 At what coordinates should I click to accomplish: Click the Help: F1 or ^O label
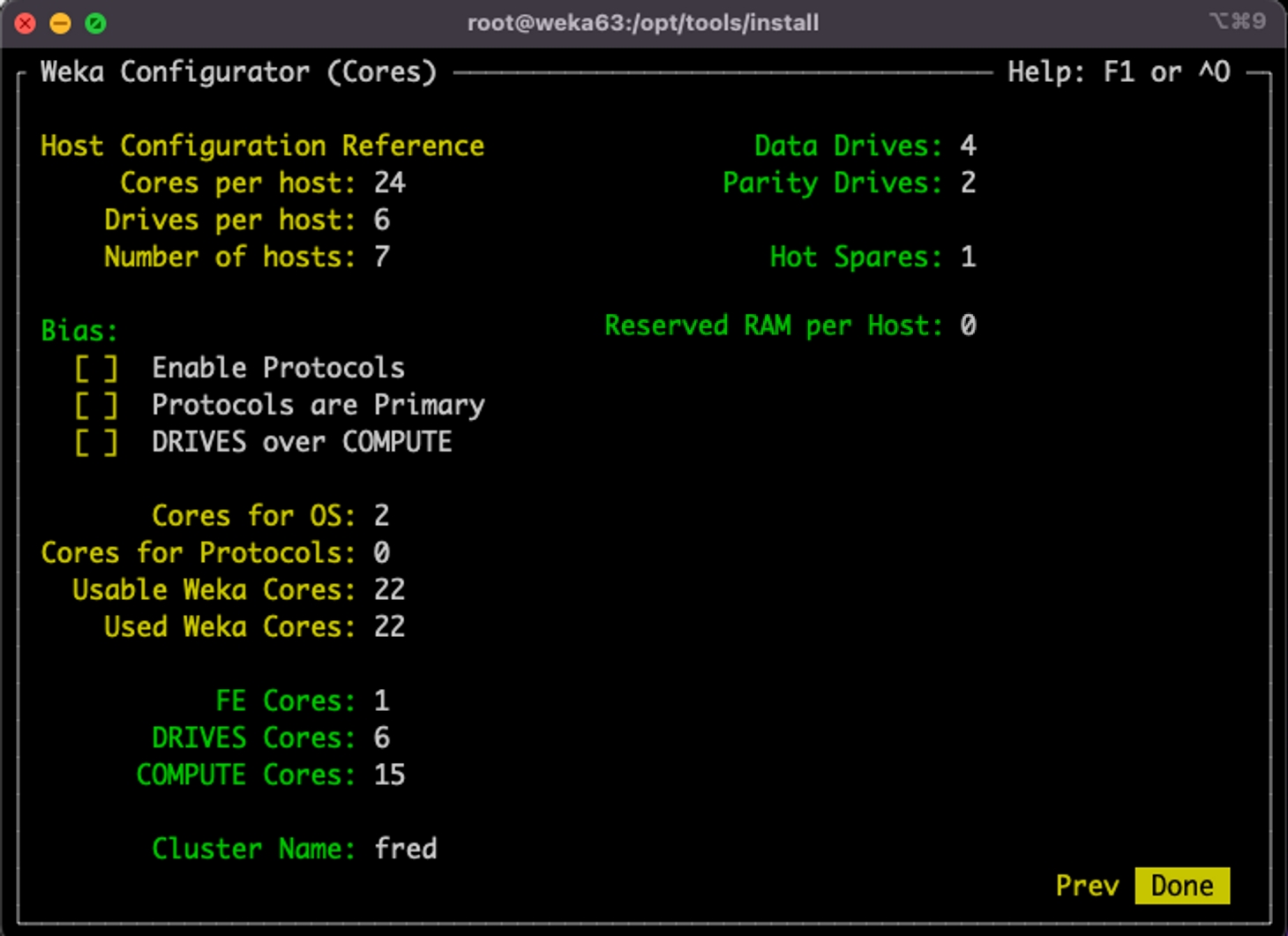click(1119, 72)
